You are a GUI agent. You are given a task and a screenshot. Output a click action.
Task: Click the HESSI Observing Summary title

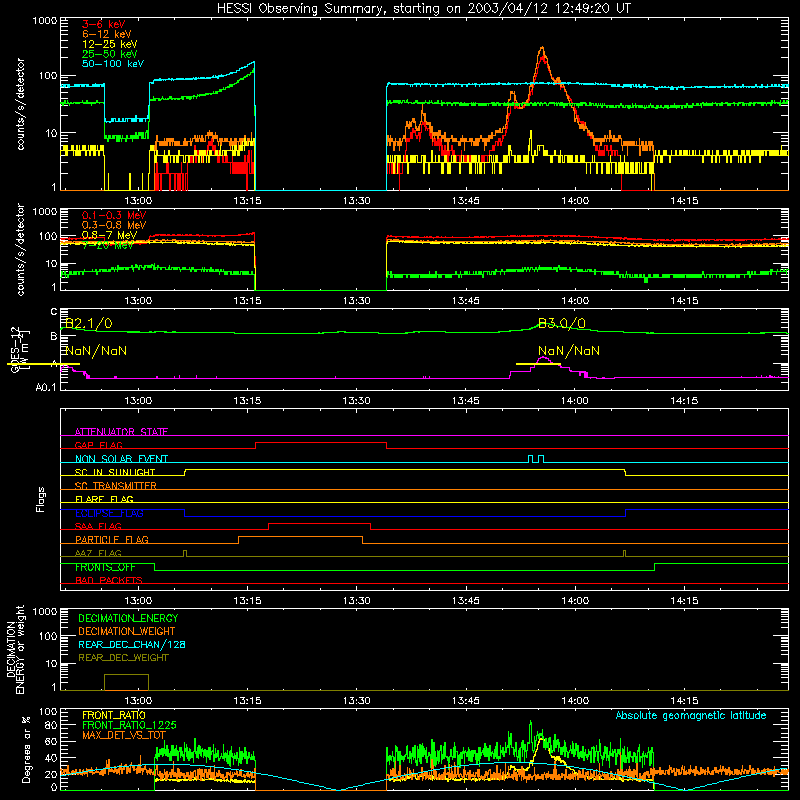tap(424, 9)
